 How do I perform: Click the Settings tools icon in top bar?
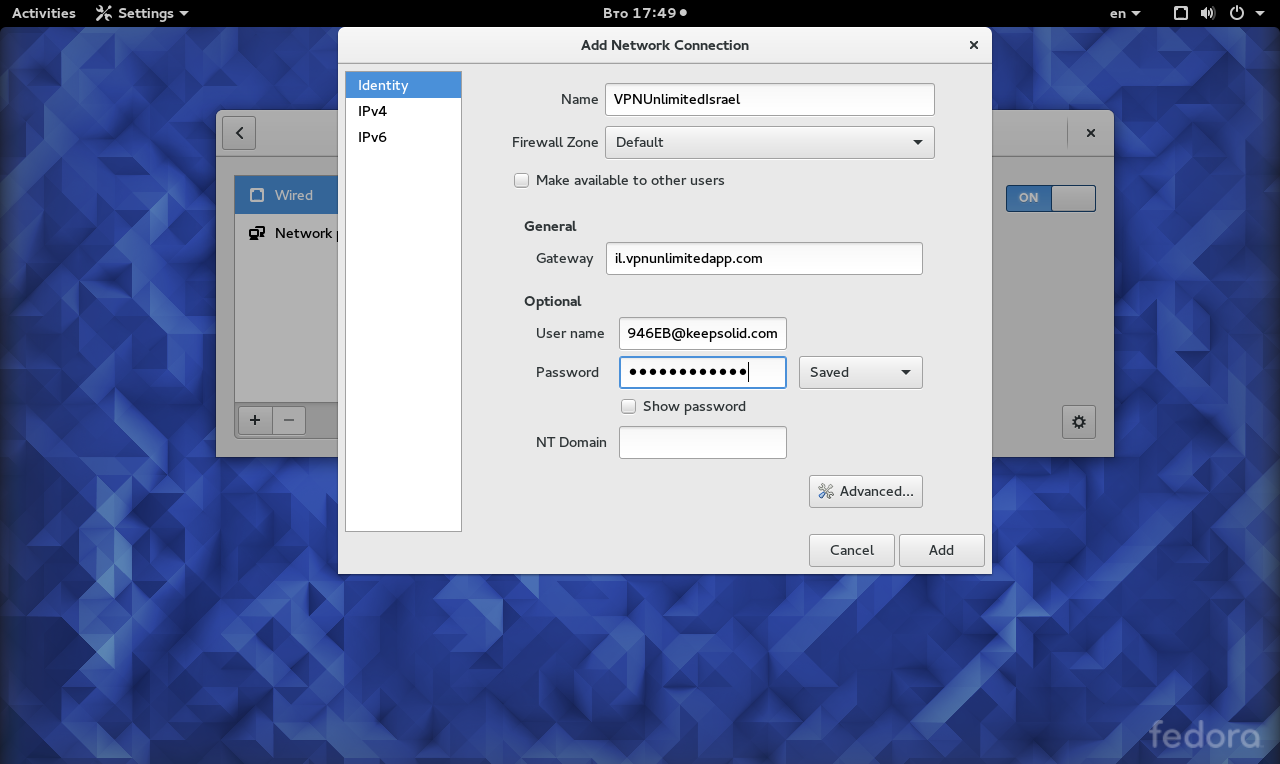click(x=103, y=13)
